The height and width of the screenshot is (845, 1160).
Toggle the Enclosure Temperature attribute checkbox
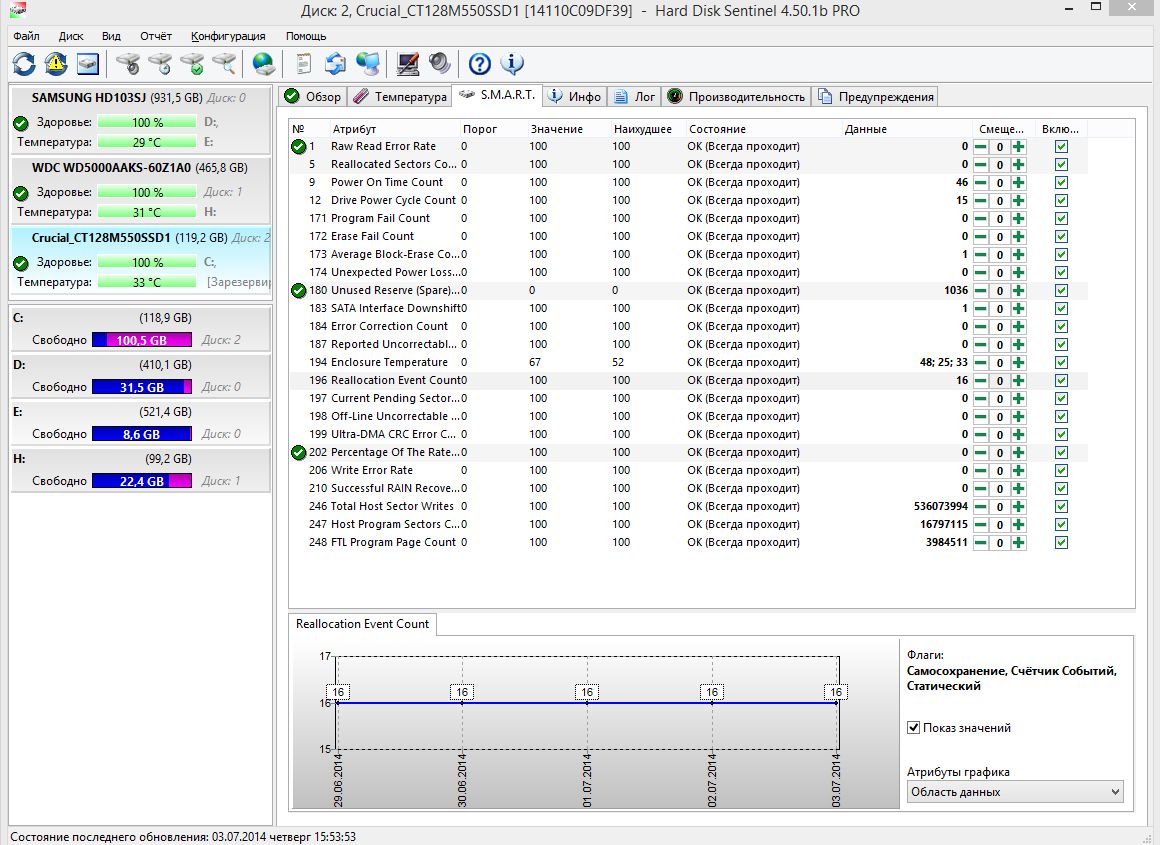[x=1061, y=362]
